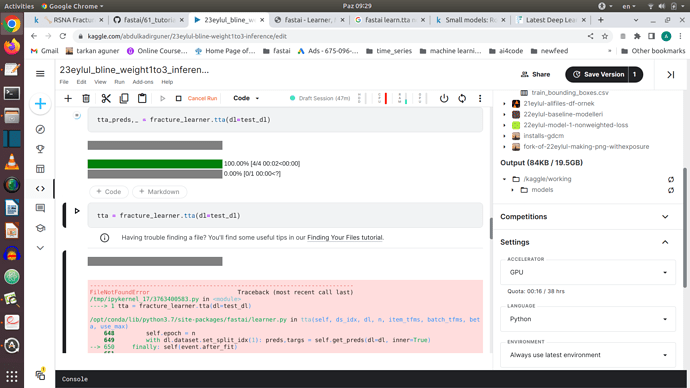Open Kaggle Home compass icon
Screen dimensions: 690x388
pos(40,129)
